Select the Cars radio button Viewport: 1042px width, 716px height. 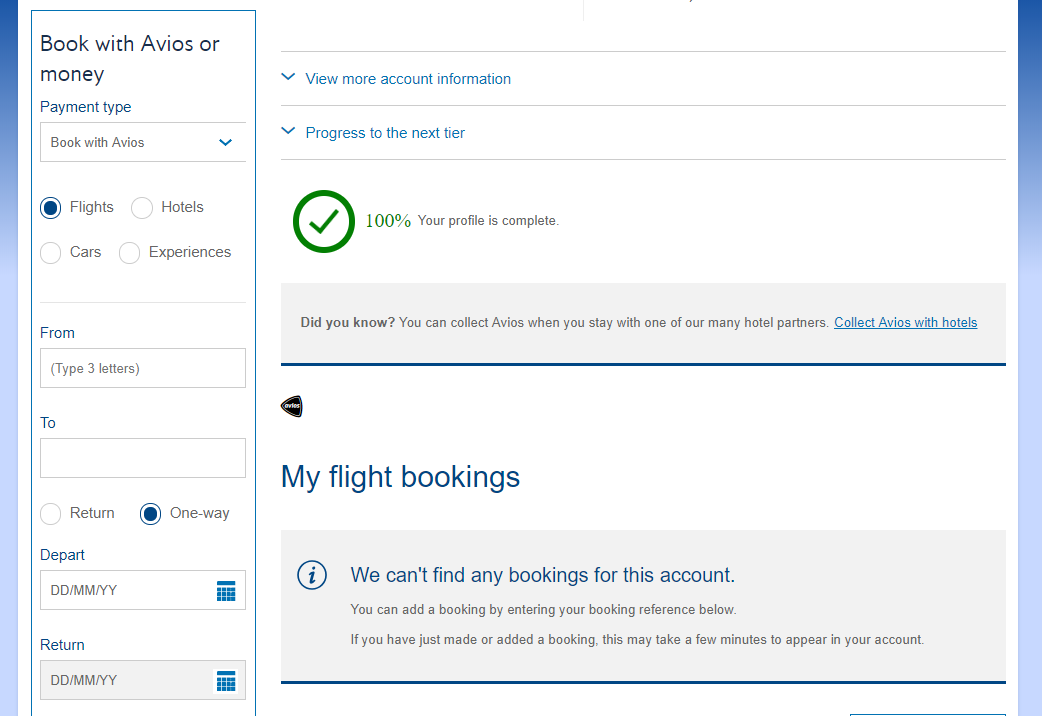(x=51, y=253)
